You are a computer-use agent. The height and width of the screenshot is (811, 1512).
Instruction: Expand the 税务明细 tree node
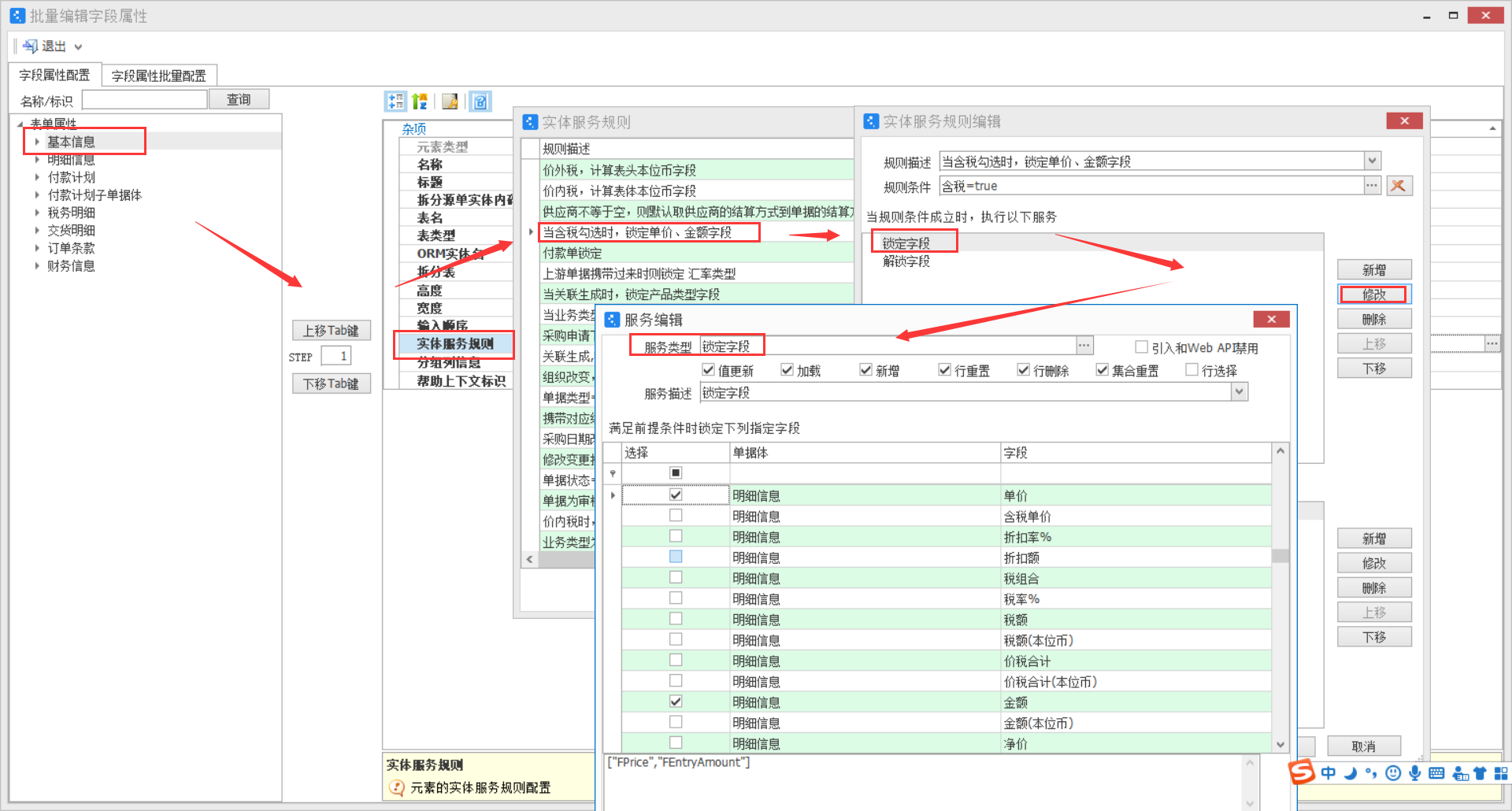tap(37, 213)
